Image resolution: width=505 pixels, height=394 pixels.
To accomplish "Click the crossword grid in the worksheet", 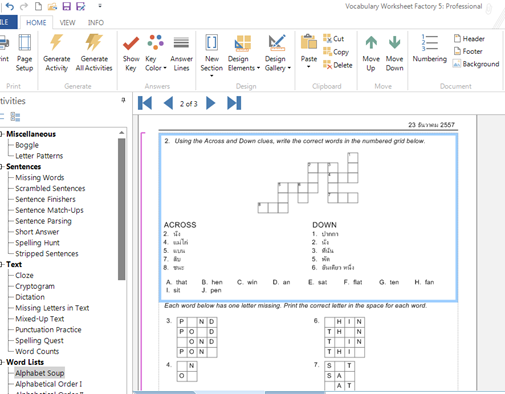I will 308,183.
